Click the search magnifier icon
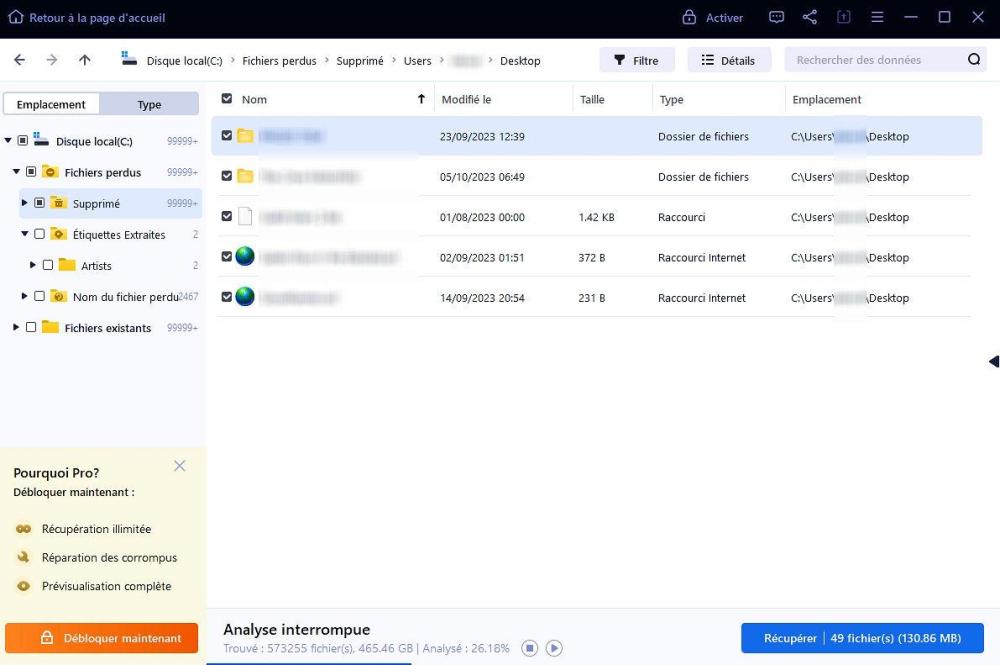The height and width of the screenshot is (665, 1000). click(974, 59)
